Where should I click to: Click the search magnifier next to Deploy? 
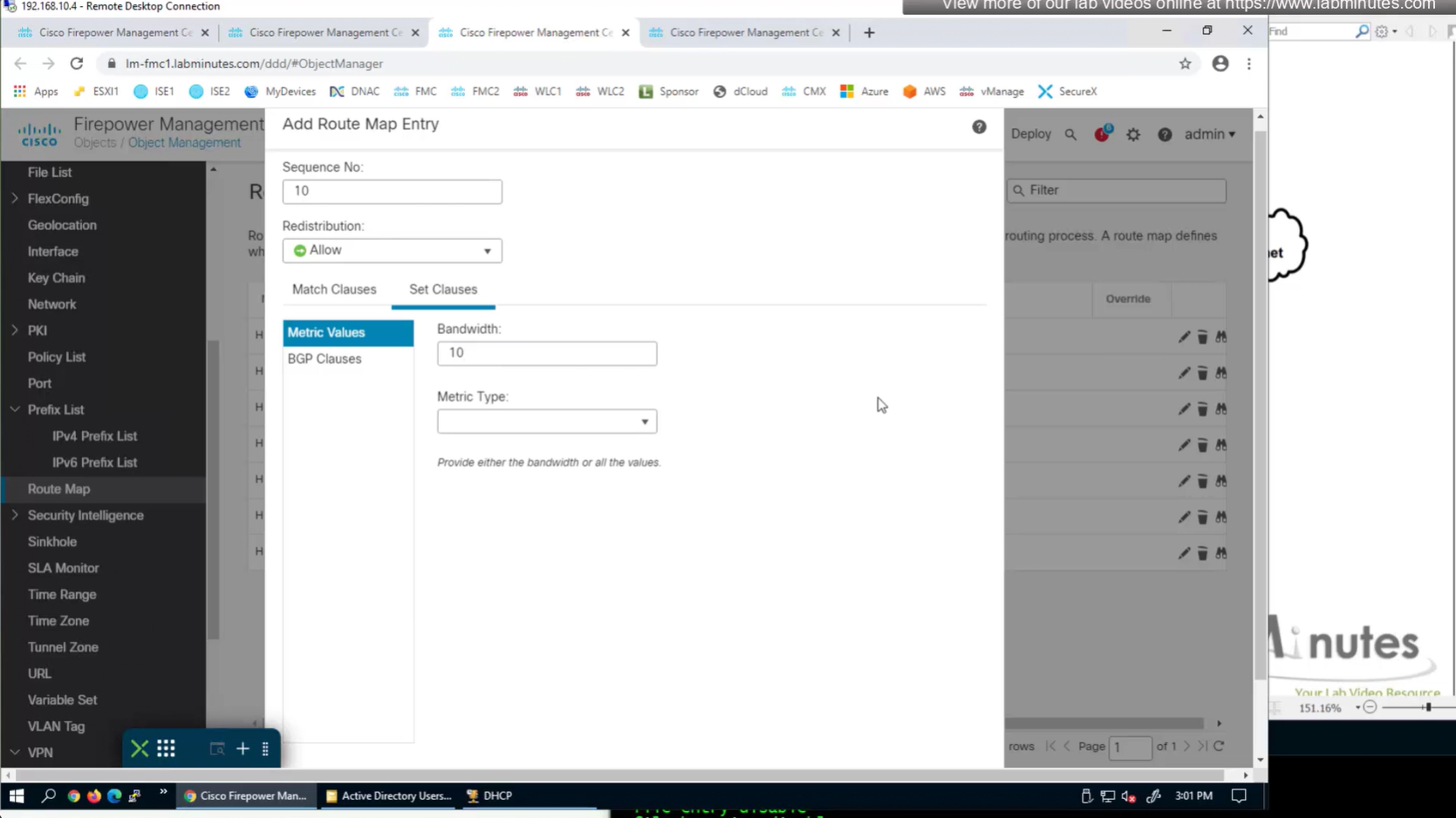(1070, 135)
